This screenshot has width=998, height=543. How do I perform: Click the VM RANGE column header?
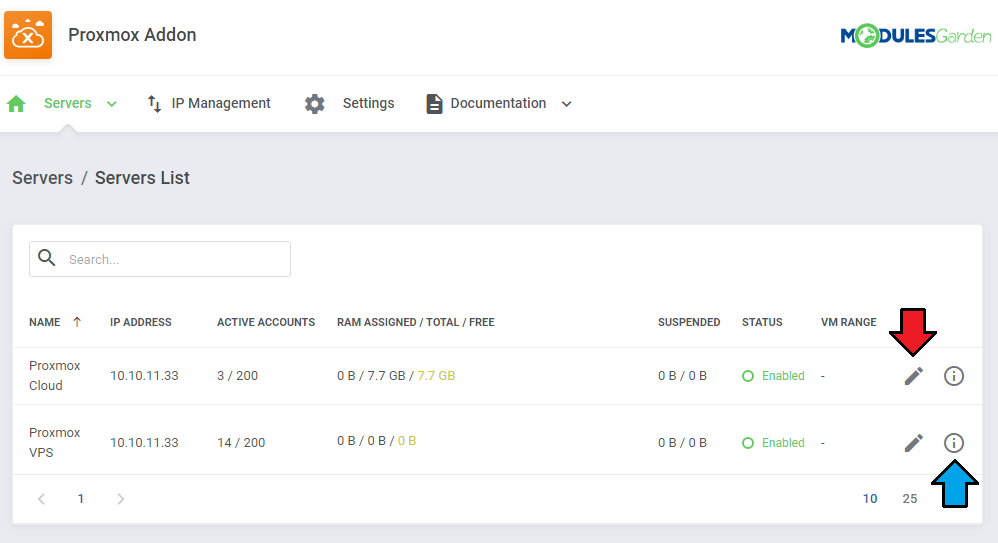click(848, 322)
